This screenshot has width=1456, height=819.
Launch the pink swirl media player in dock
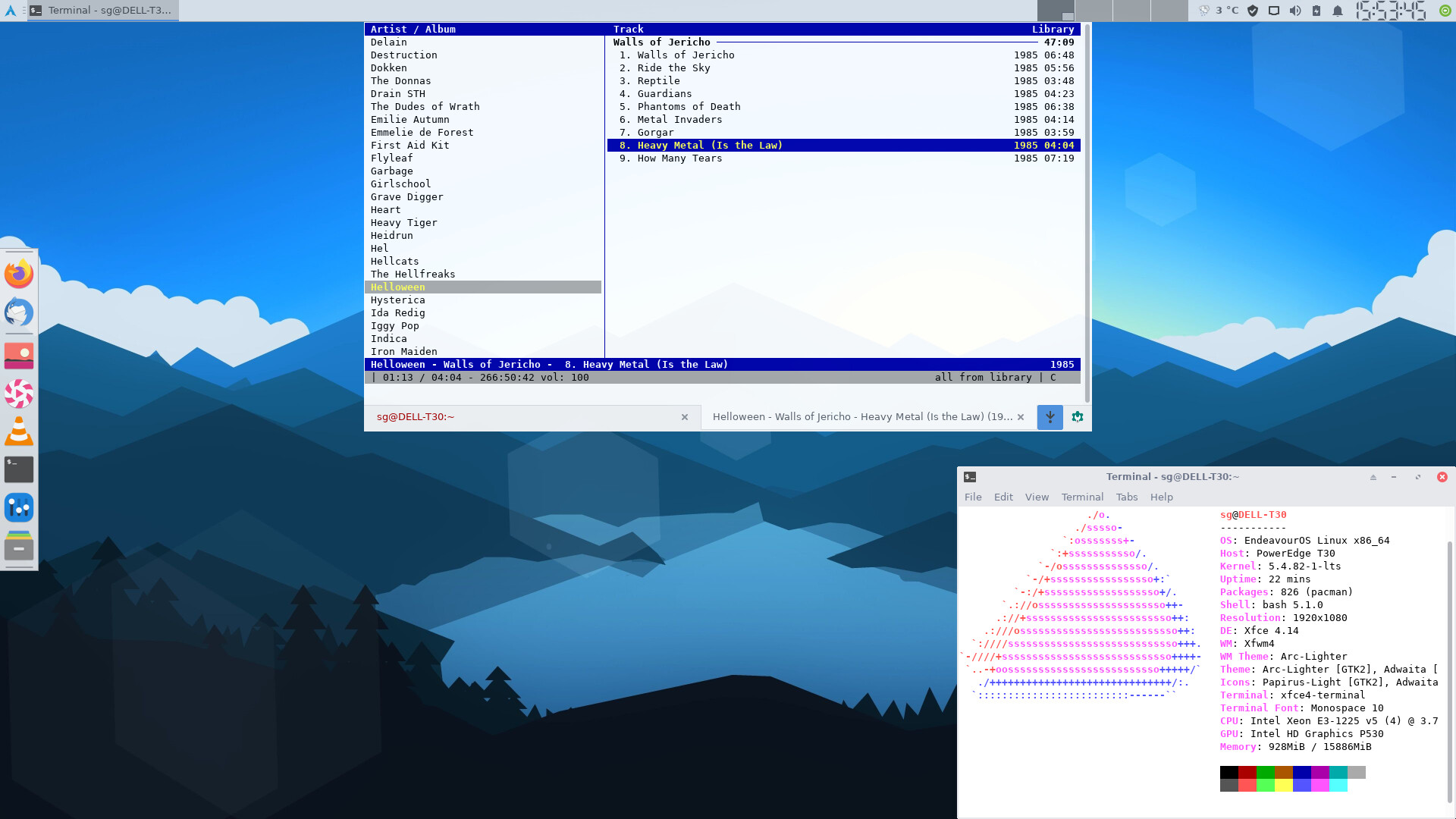(19, 394)
